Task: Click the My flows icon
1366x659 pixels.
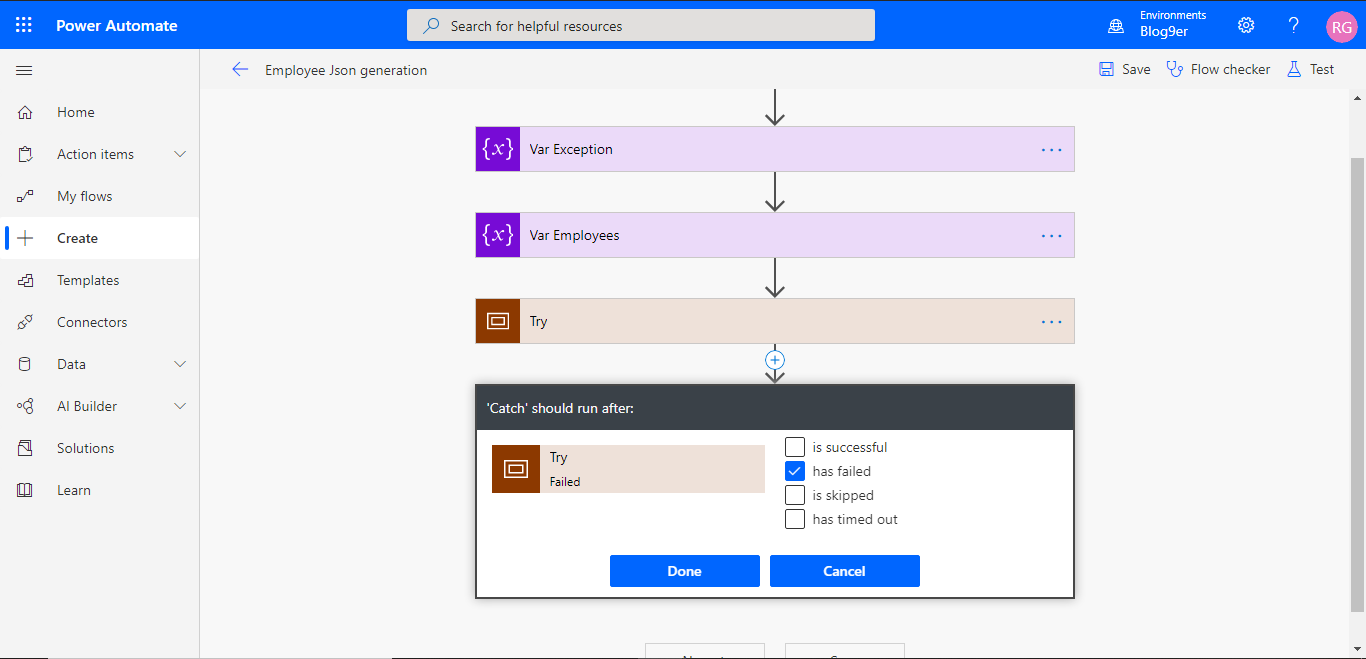Action: click(25, 196)
